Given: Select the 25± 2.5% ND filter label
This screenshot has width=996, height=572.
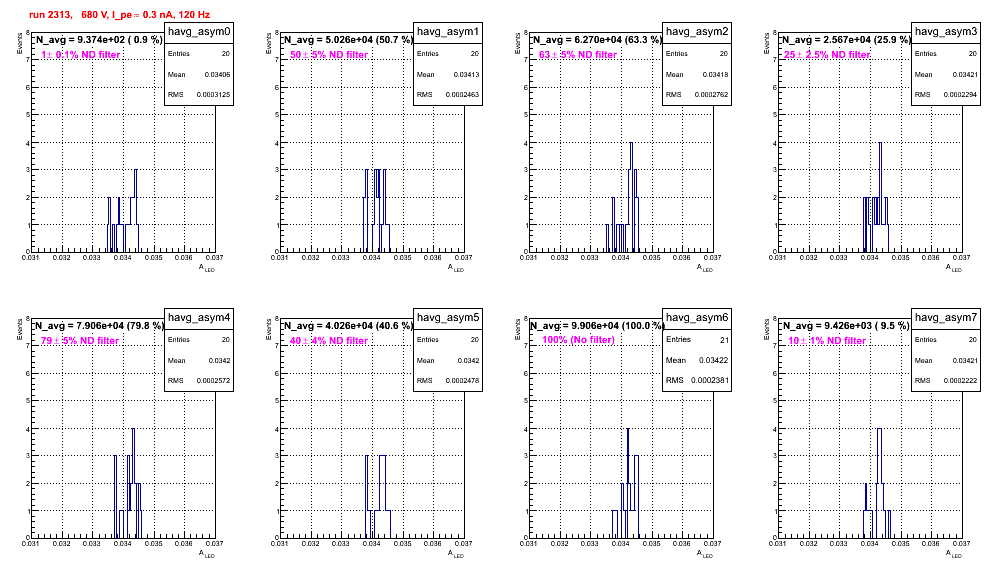Looking at the screenshot, I should tap(827, 55).
